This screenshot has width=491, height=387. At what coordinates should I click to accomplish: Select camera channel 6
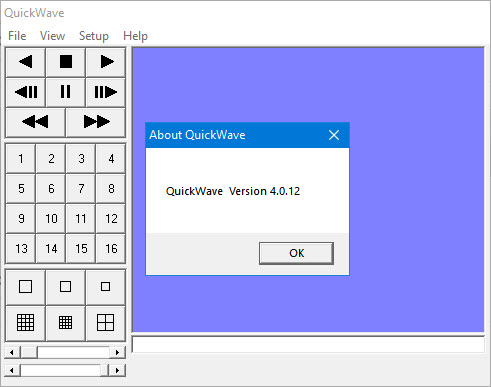coord(51,189)
